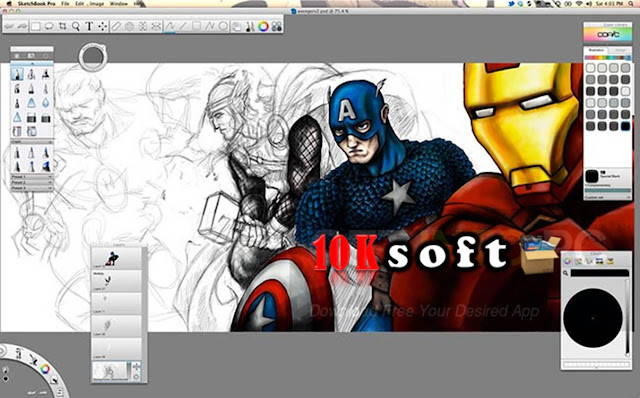The height and width of the screenshot is (398, 640).
Task: Select the pencil brush in brush palette
Action: coord(17,74)
